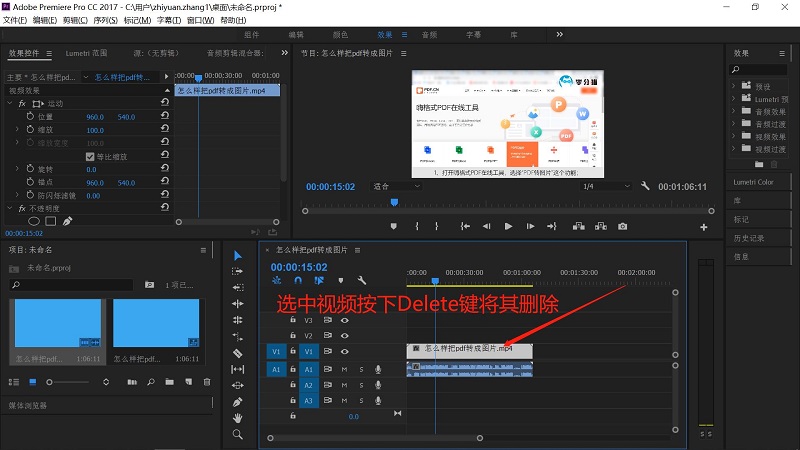Open the Button Editor plus icon

[x=704, y=227]
